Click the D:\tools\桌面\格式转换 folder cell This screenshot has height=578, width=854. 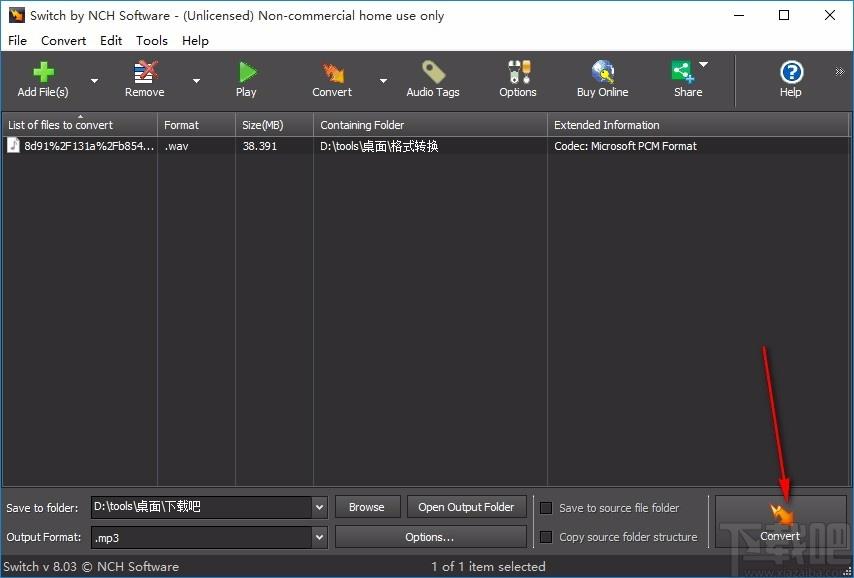(x=379, y=146)
